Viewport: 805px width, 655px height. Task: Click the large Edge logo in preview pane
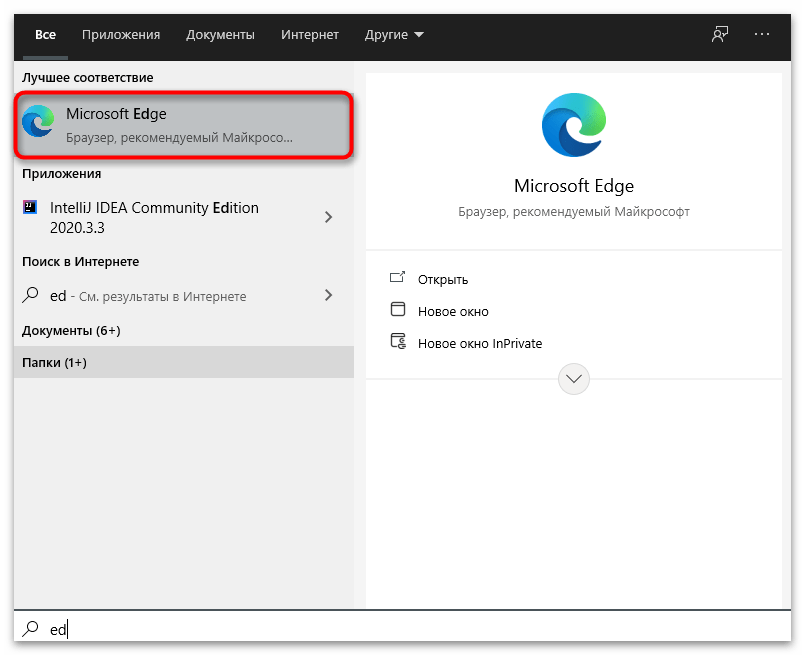coord(573,126)
